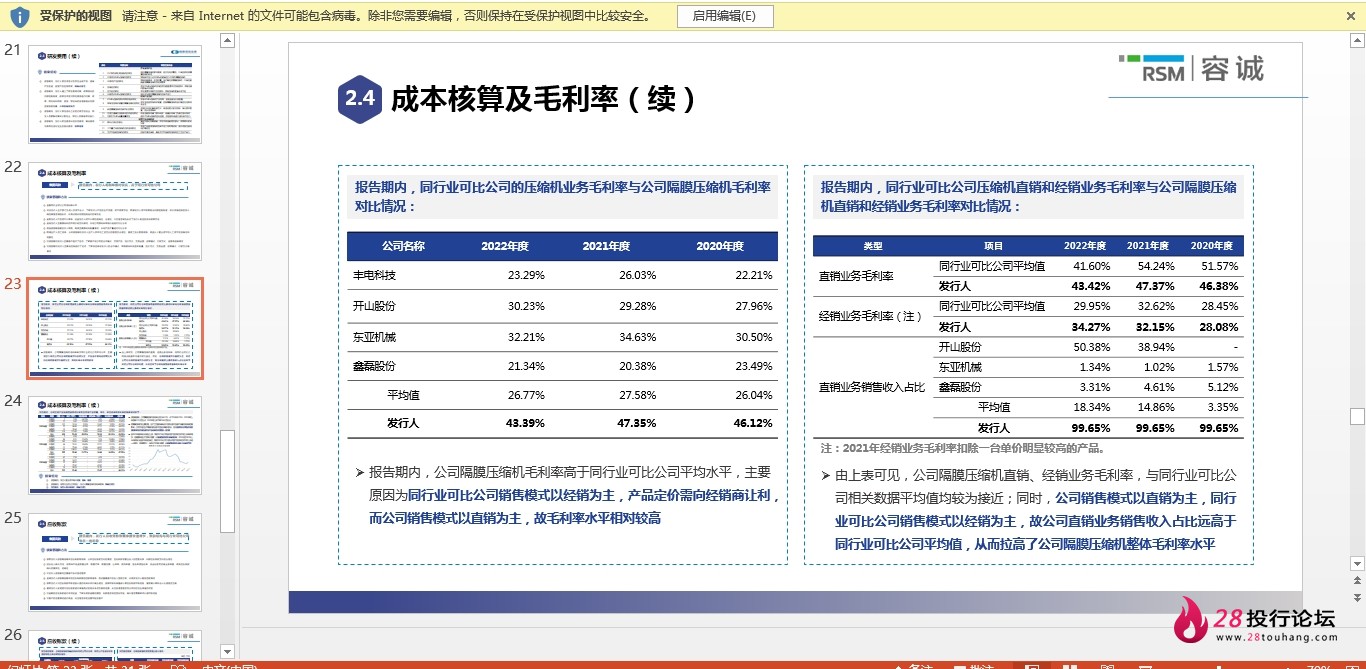The width and height of the screenshot is (1366, 669).
Task: Select slide 23 thumbnail
Action: point(115,329)
